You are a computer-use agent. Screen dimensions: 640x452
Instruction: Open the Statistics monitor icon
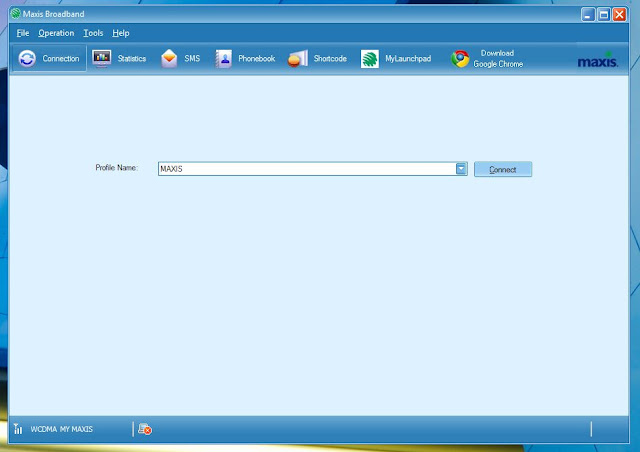click(x=102, y=58)
